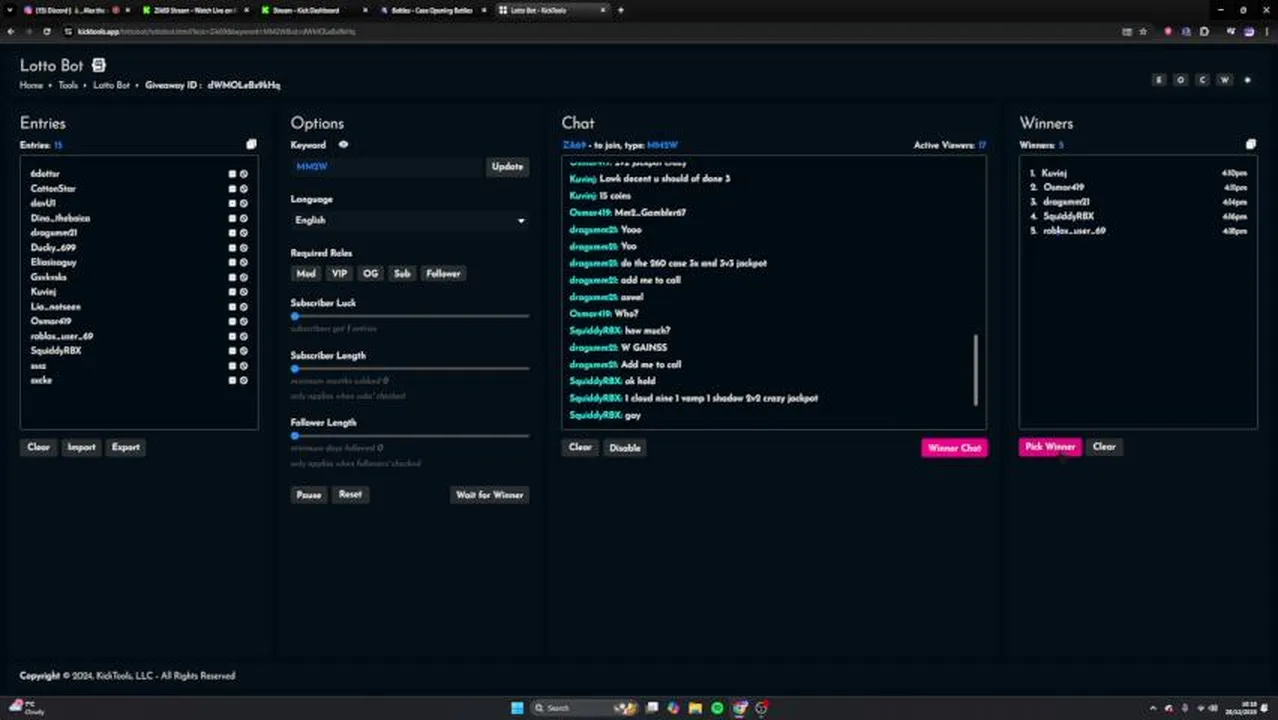
Task: Click the Lotto Bot title icon
Action: [98, 65]
